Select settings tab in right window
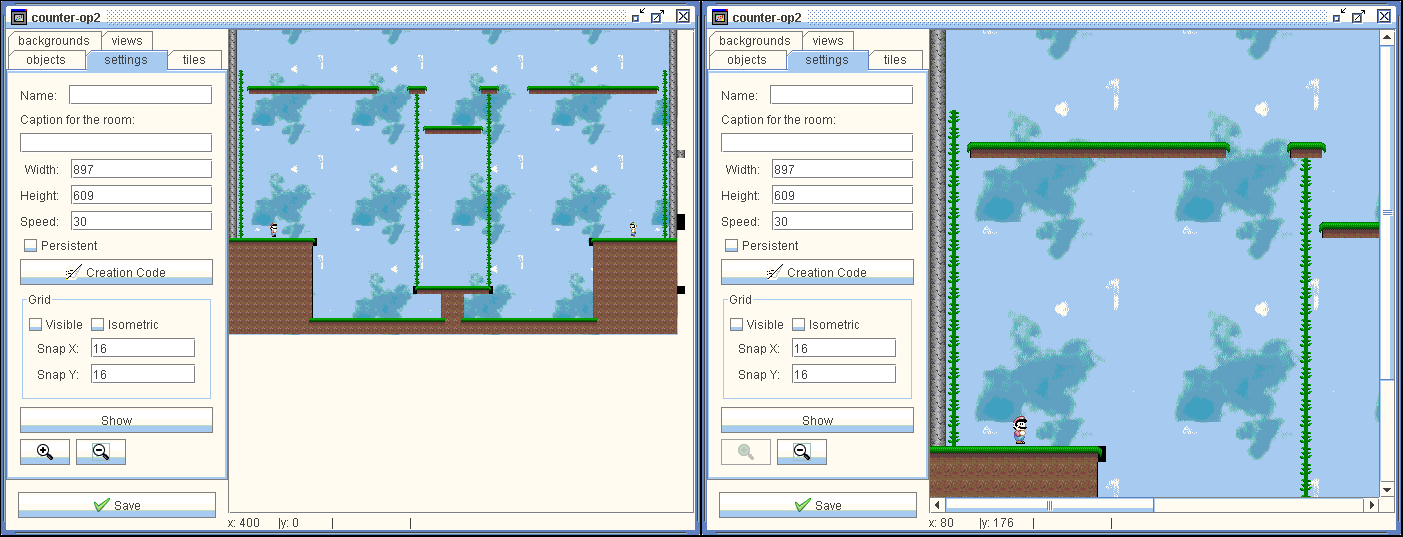1403x537 pixels. point(827,60)
